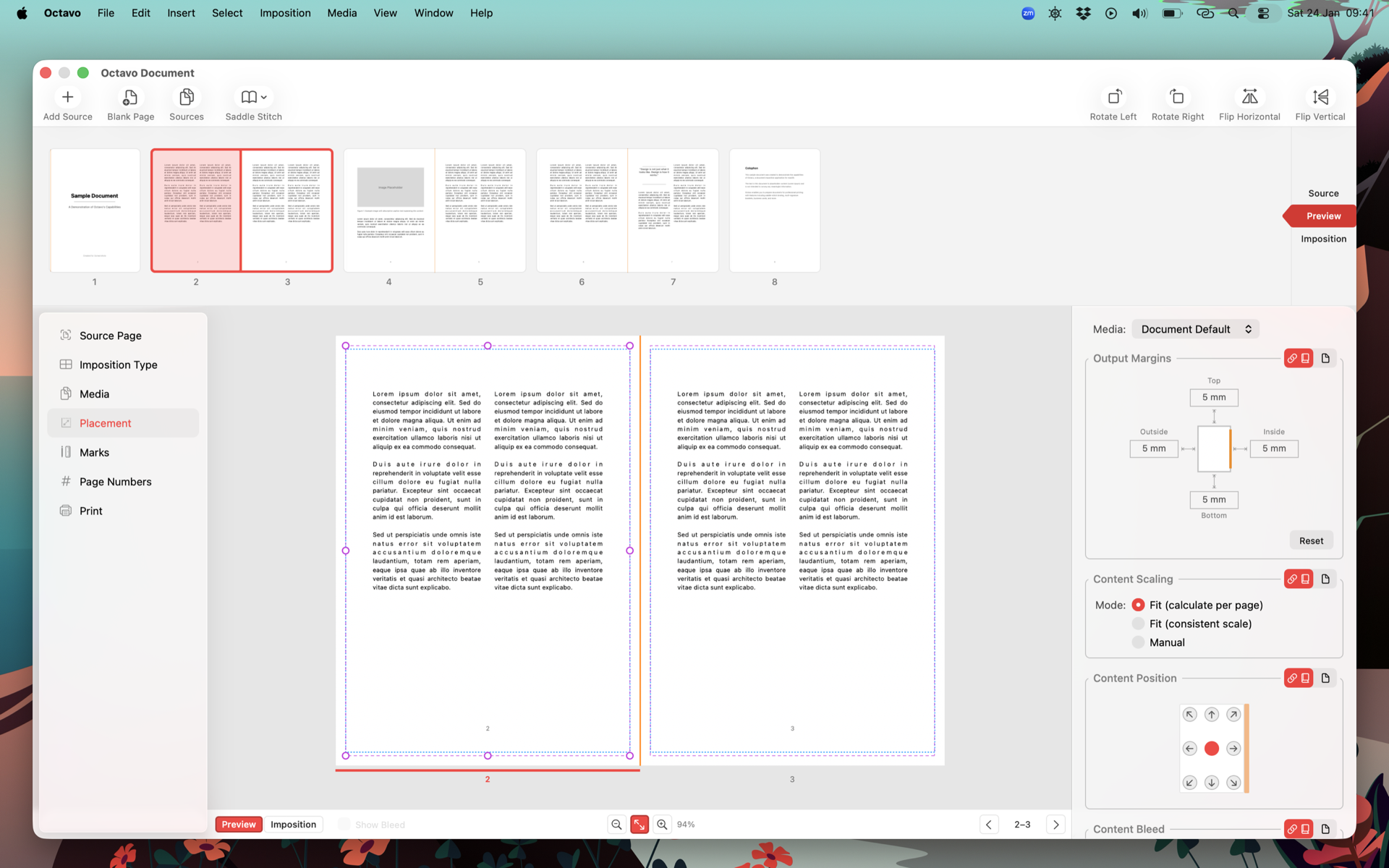Select Manual content scaling mode

coord(1138,642)
